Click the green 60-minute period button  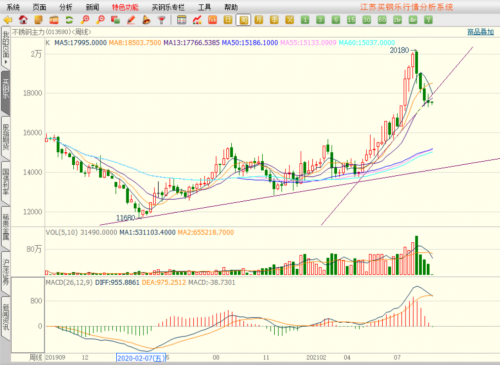(382, 20)
